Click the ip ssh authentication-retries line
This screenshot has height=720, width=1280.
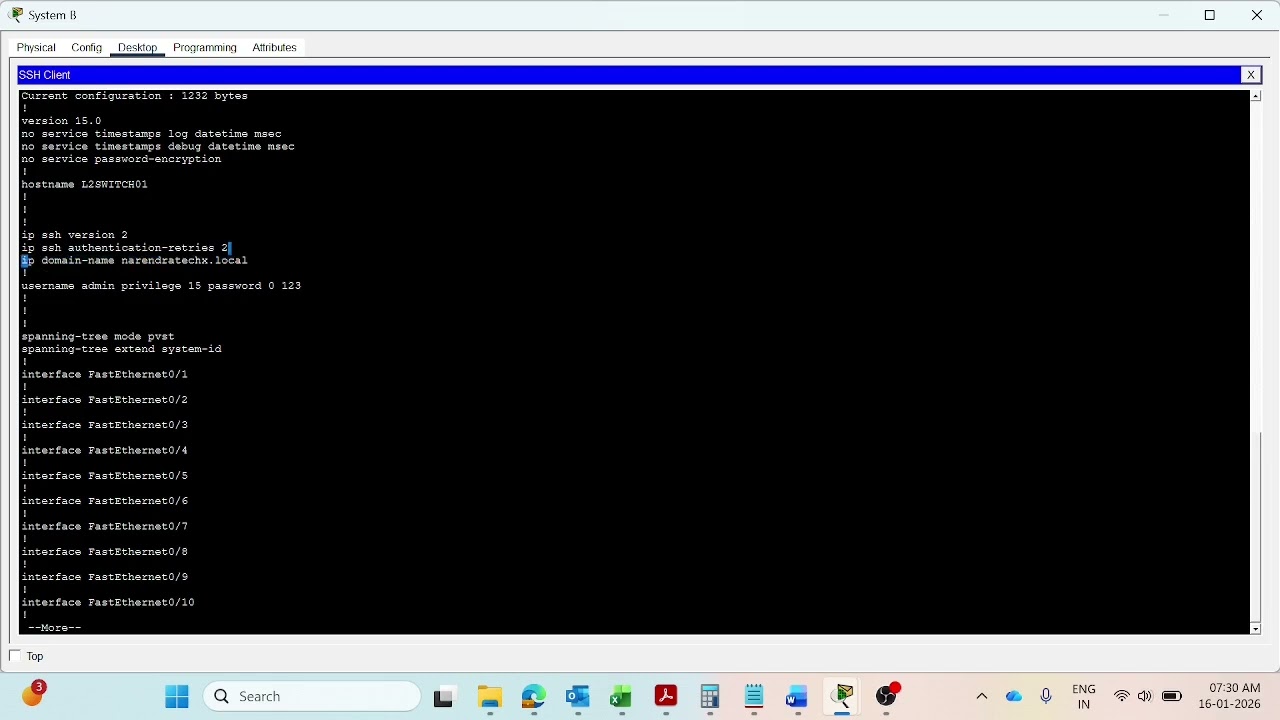(x=125, y=248)
